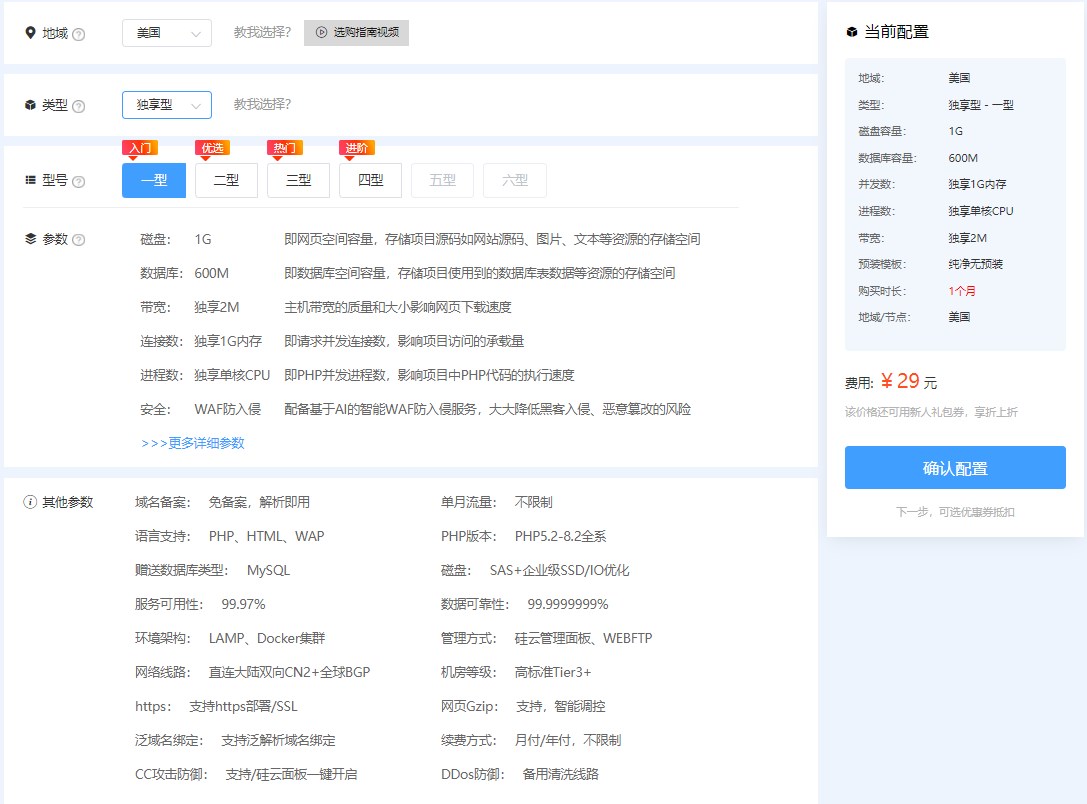Click the info icon beside 其他参数

[30, 502]
